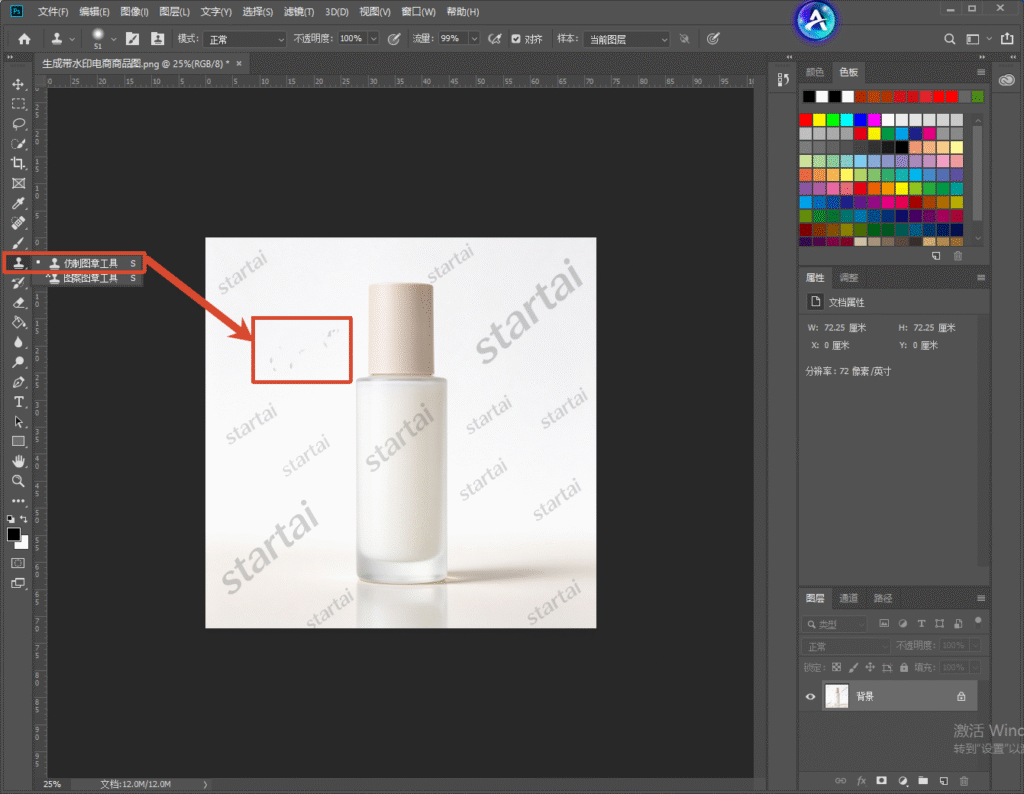1024x794 pixels.
Task: Select the Move tool
Action: [18, 84]
